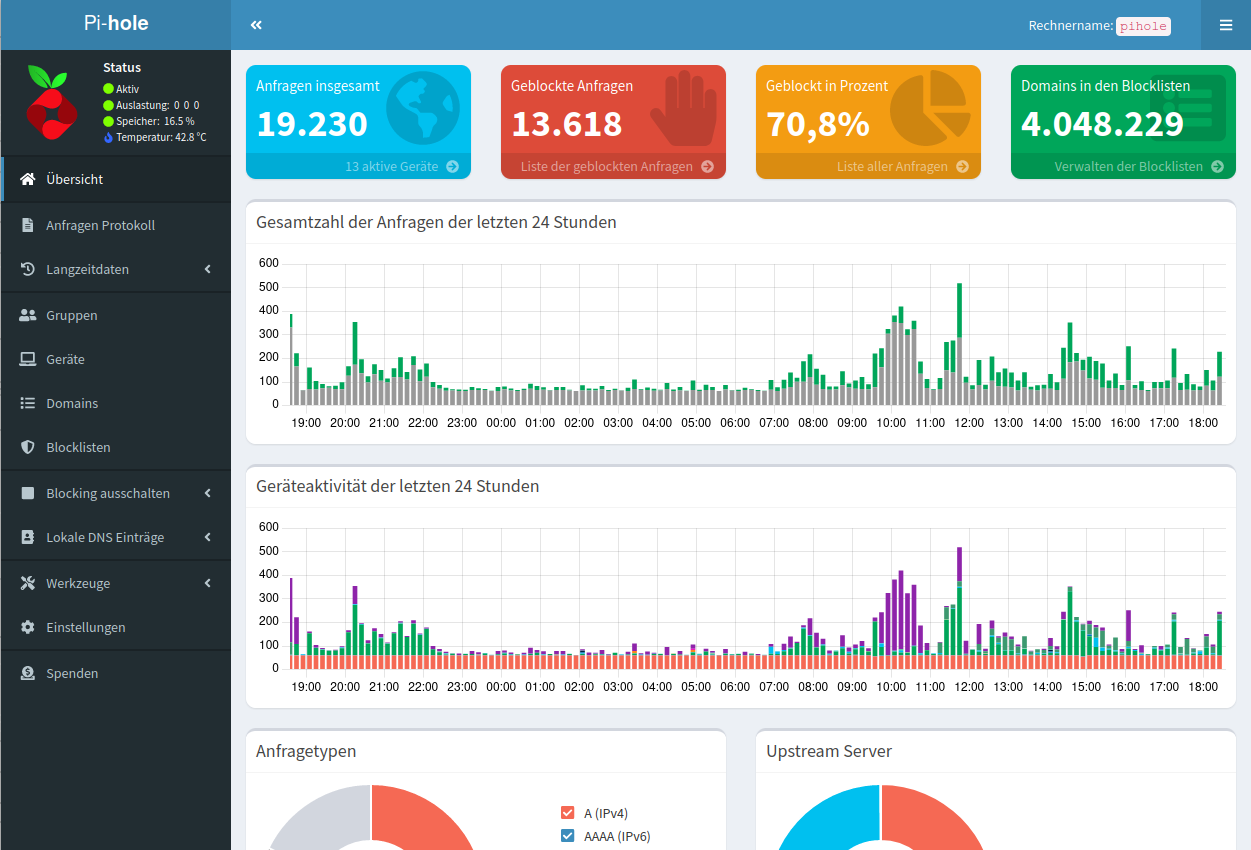Screen dimensions: 1251x850
Task: Click the donate icon beside Spenden
Action: coord(28,673)
